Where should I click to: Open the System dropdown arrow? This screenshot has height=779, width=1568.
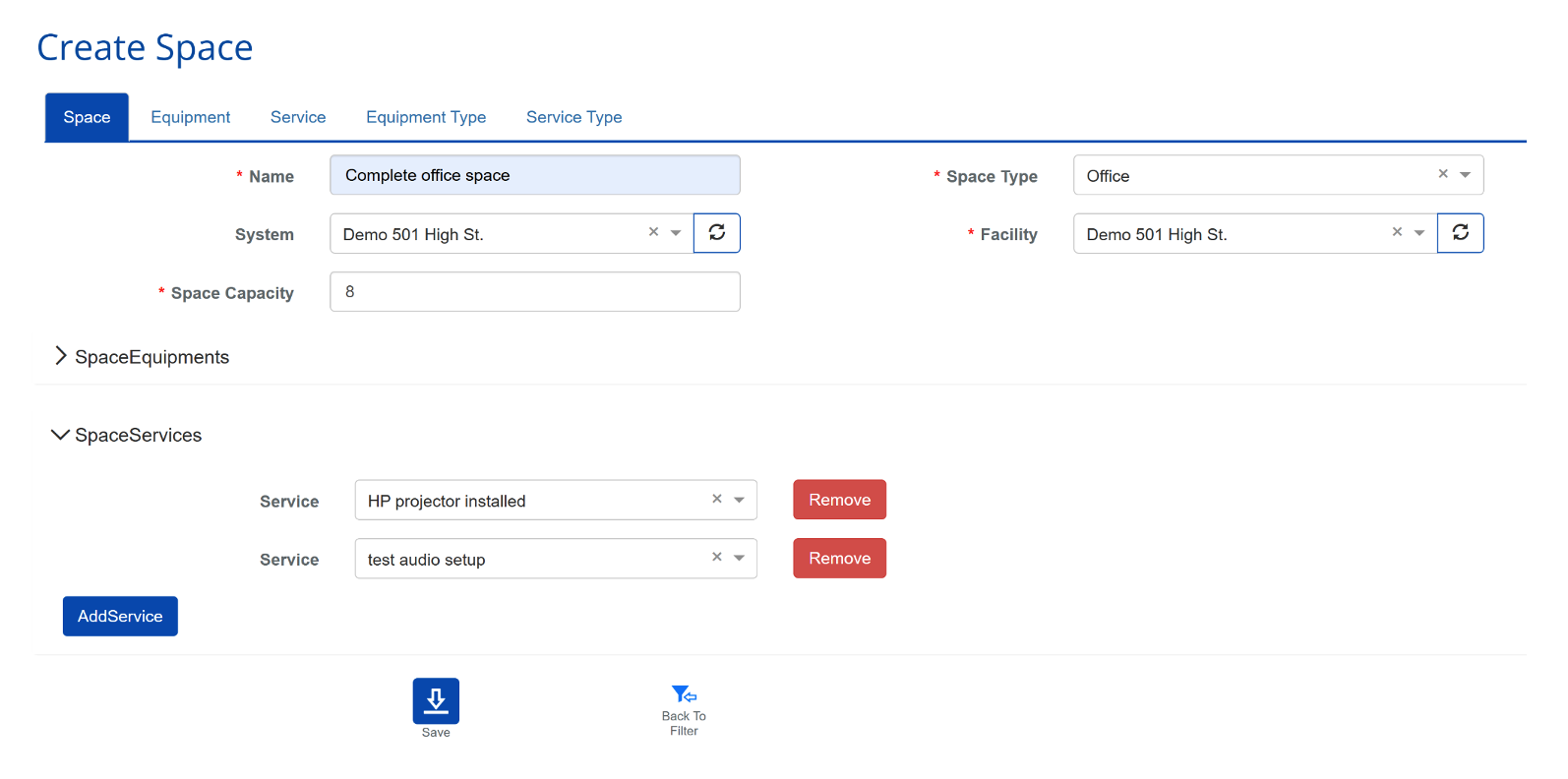click(676, 233)
